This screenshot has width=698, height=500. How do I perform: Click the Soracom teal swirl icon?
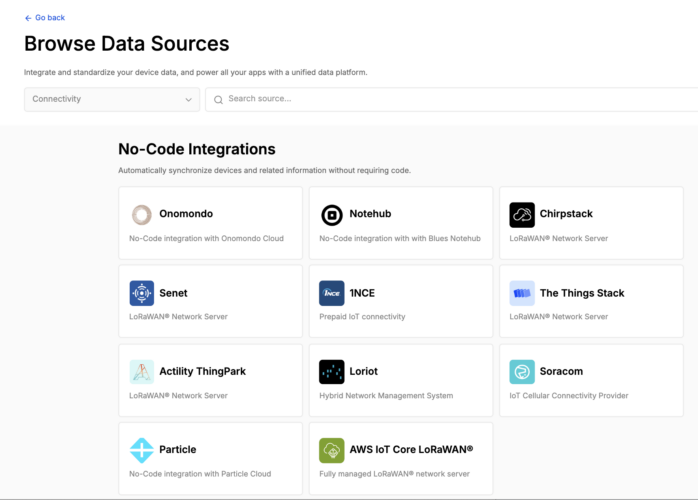click(522, 372)
